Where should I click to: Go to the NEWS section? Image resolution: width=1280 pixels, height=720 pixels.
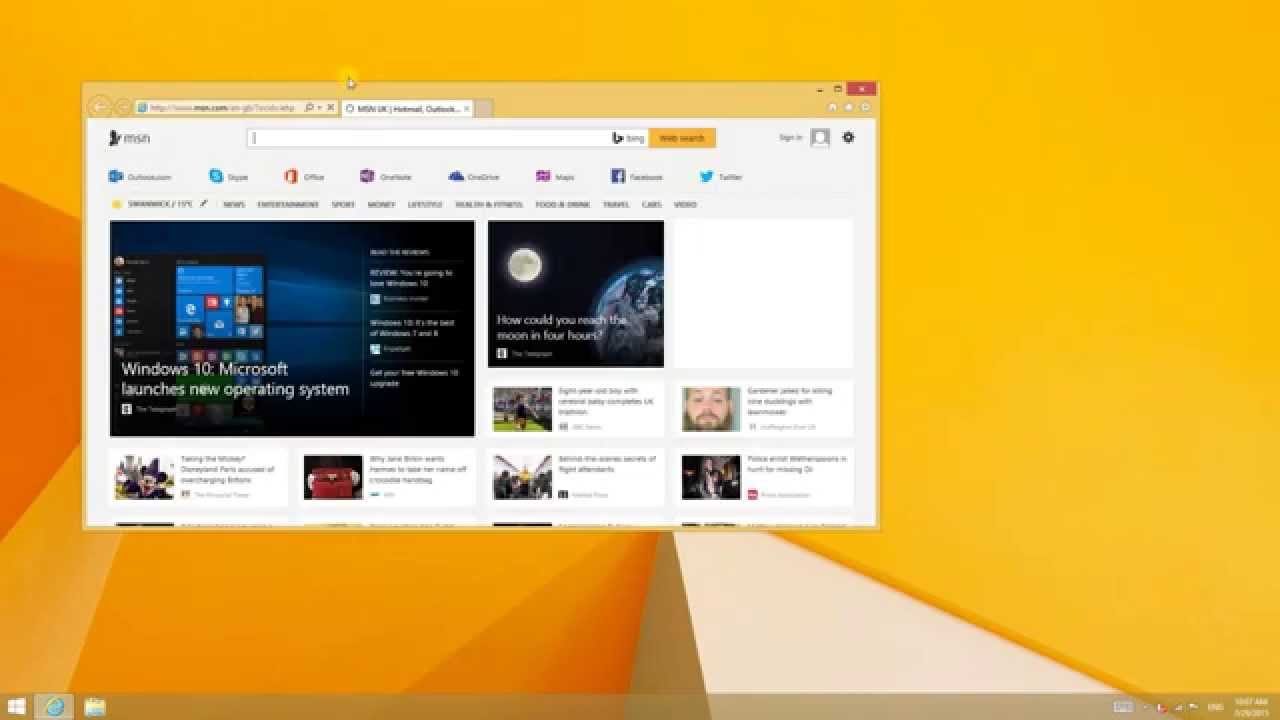(234, 204)
